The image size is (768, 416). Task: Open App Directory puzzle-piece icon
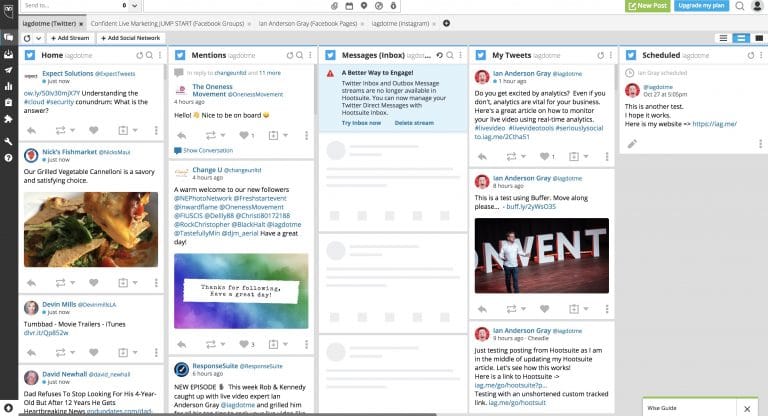click(8, 119)
